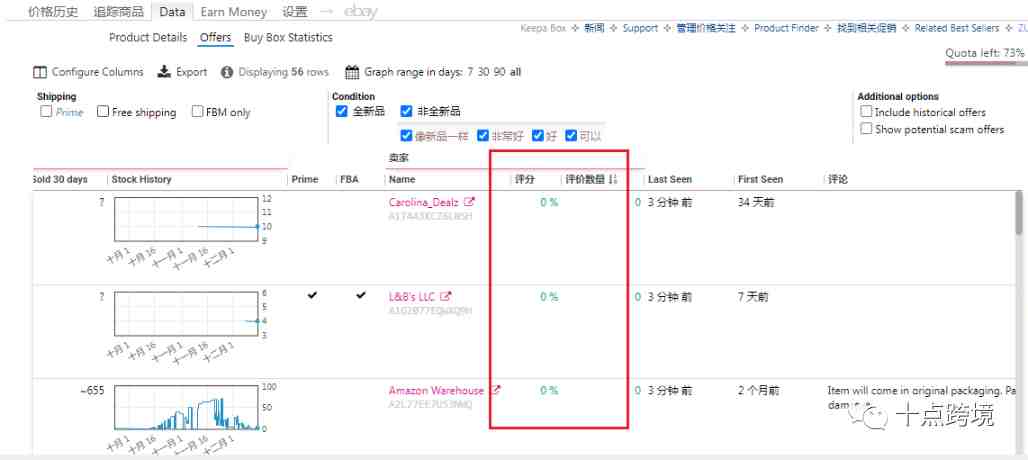Viewport: 1028px width, 460px height.
Task: Open Carolina_Dealz external link icon
Action: tap(469, 202)
